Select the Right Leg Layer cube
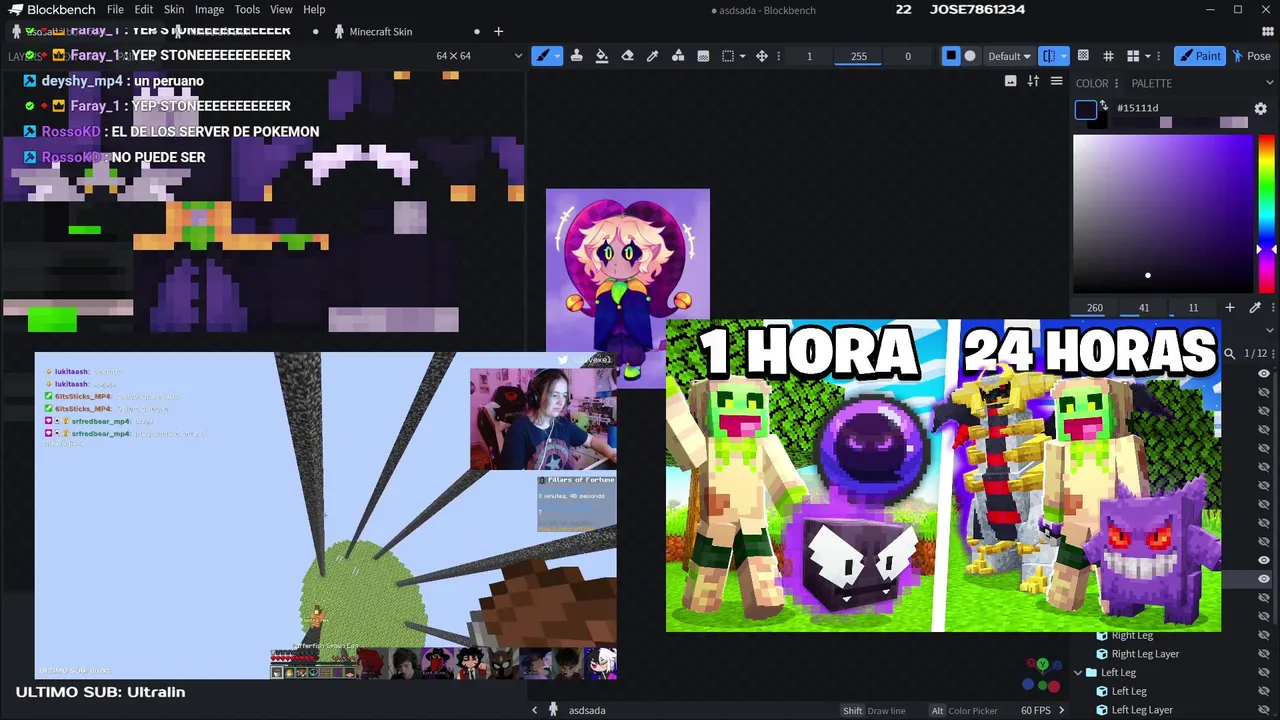The width and height of the screenshot is (1280, 720). click(x=1145, y=654)
